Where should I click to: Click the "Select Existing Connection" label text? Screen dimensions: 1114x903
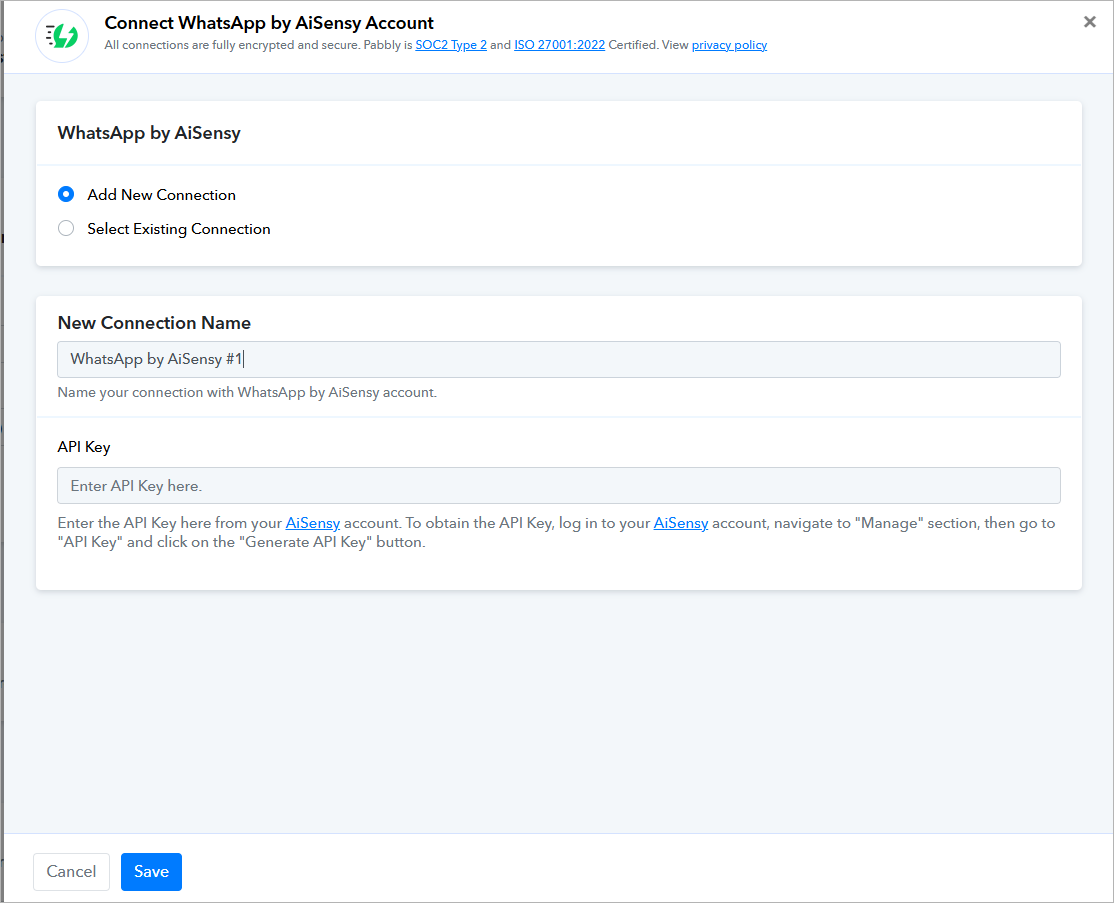(179, 229)
